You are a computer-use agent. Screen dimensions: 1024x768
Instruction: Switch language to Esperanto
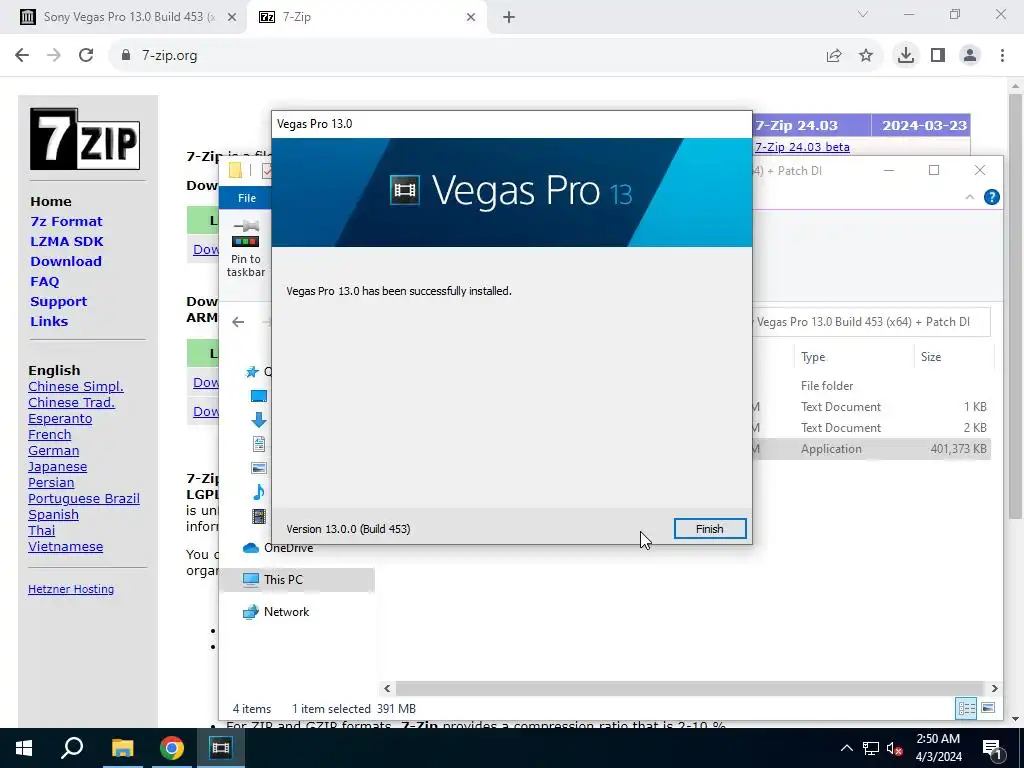click(x=60, y=419)
